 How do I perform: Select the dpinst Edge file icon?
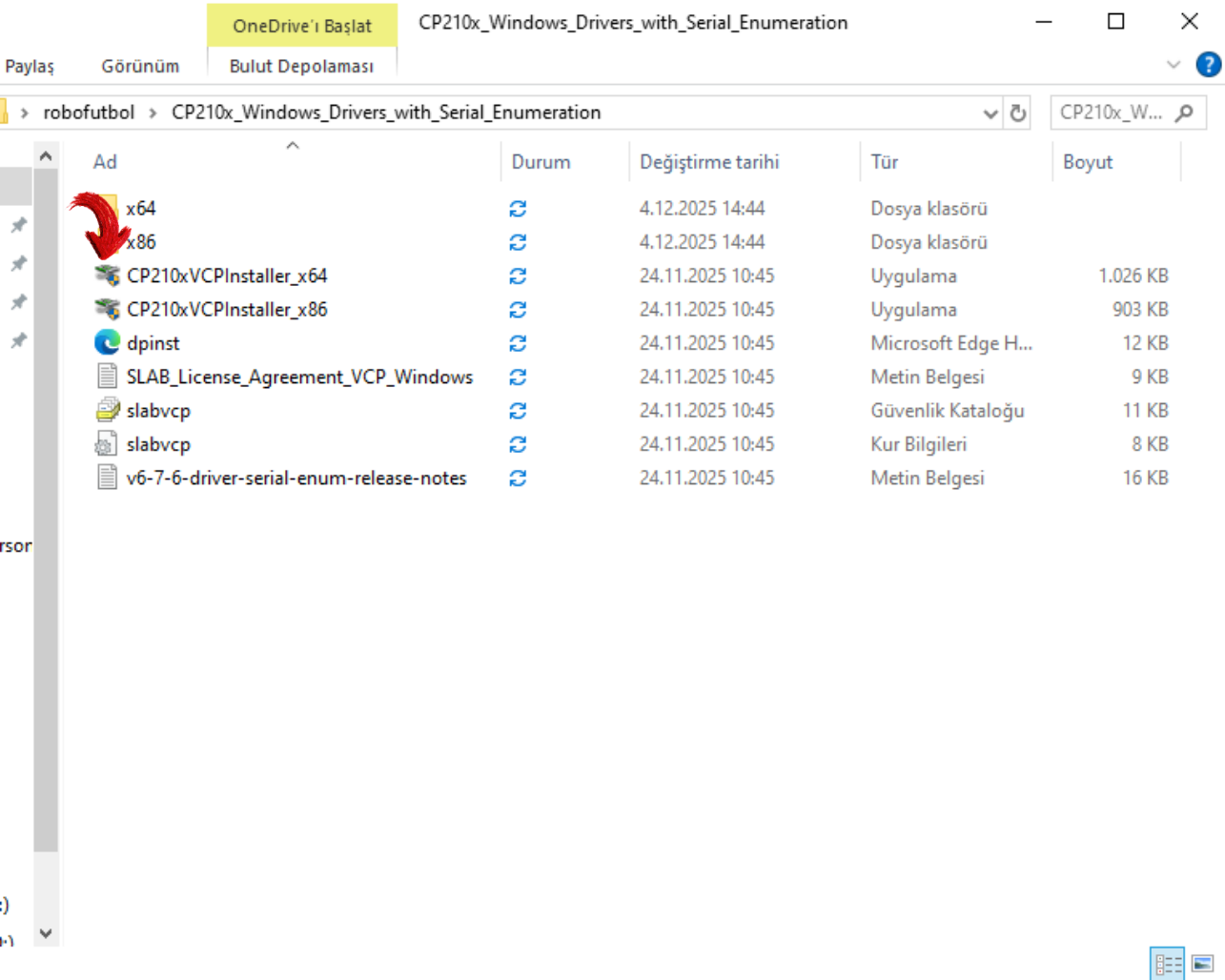coord(108,343)
